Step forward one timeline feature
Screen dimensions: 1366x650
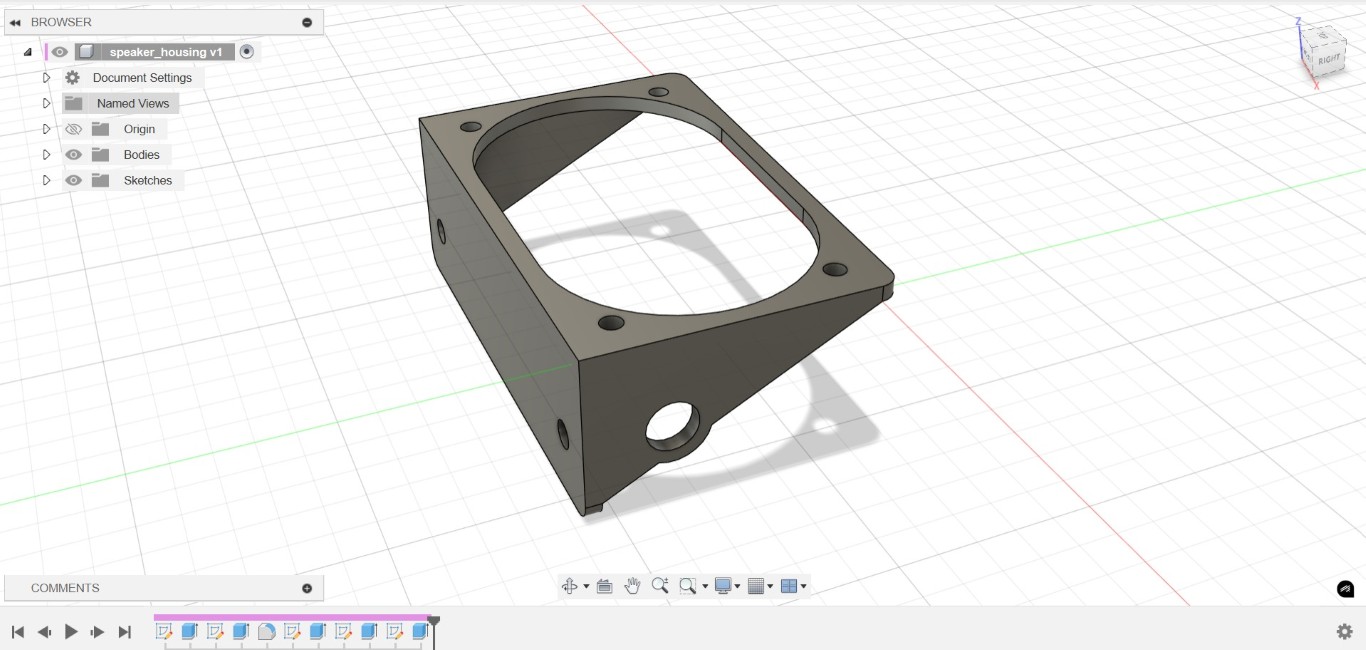coord(98,632)
